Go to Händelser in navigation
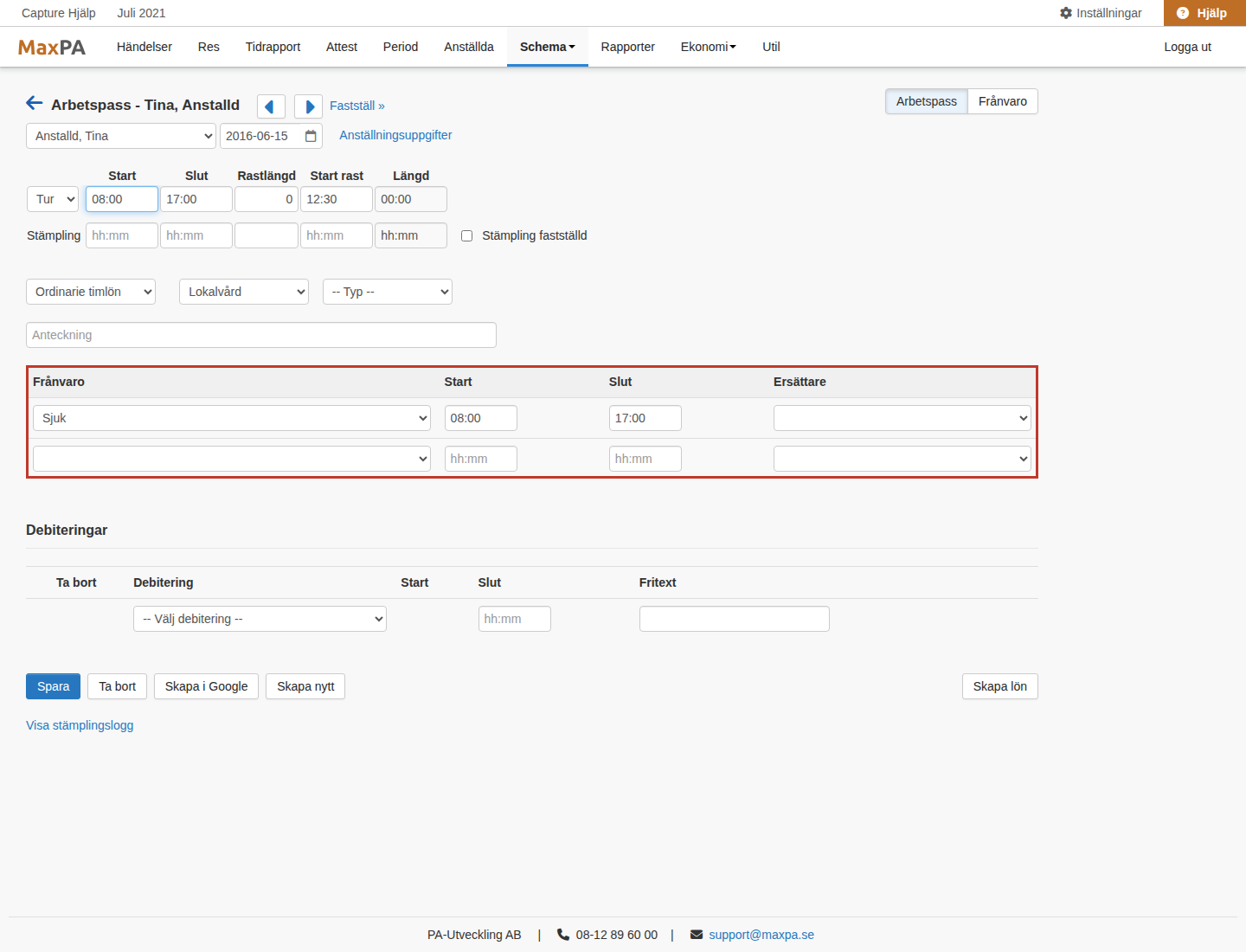 [x=145, y=47]
